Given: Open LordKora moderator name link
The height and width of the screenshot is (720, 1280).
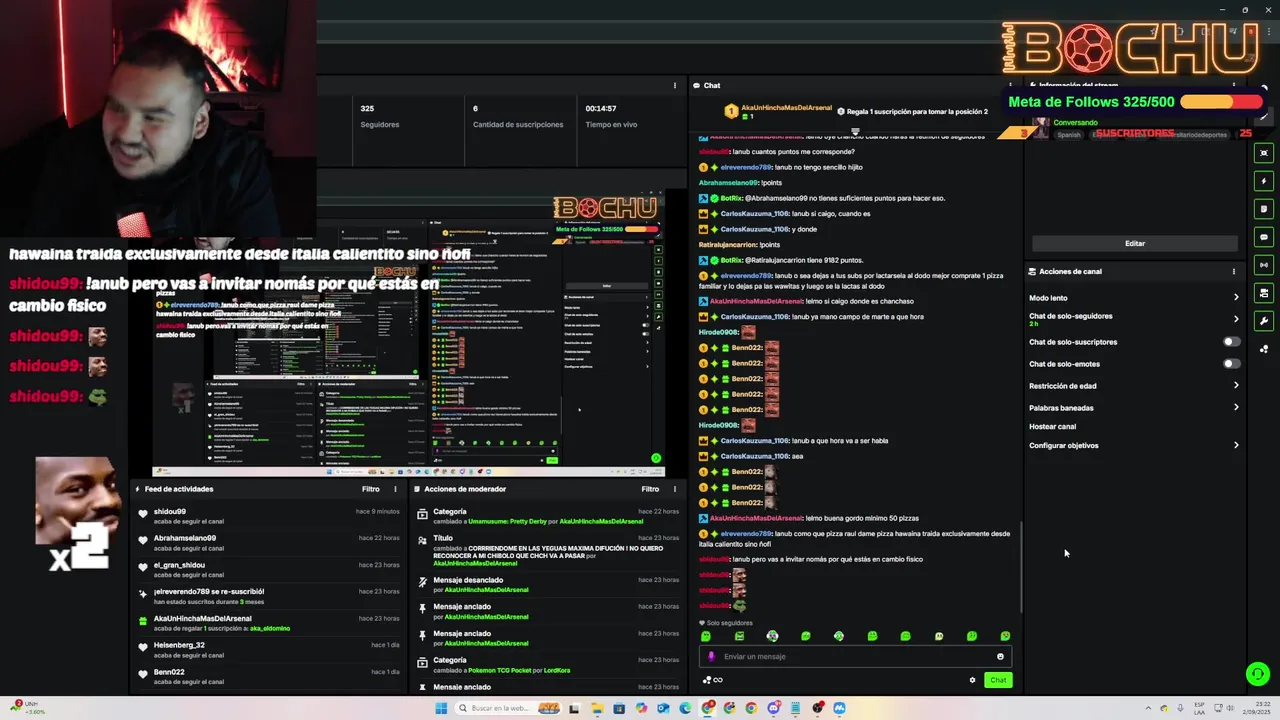Looking at the screenshot, I should tap(557, 670).
